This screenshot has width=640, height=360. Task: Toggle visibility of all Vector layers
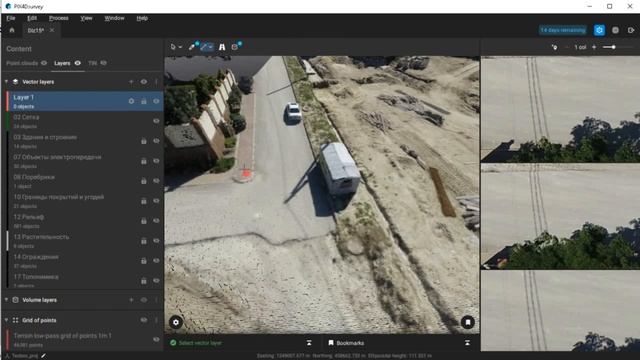144,82
